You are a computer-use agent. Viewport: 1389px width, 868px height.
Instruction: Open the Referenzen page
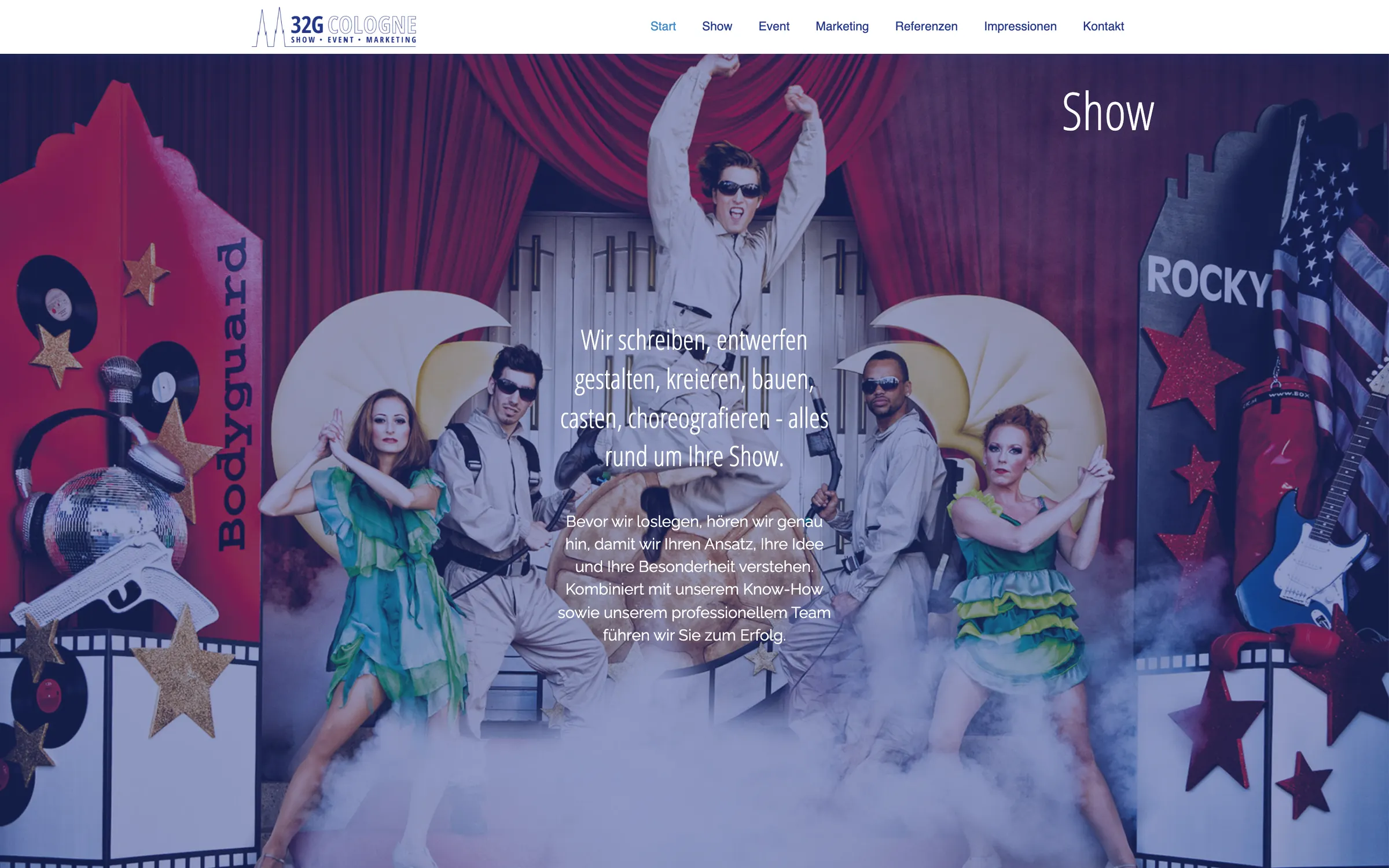tap(926, 27)
